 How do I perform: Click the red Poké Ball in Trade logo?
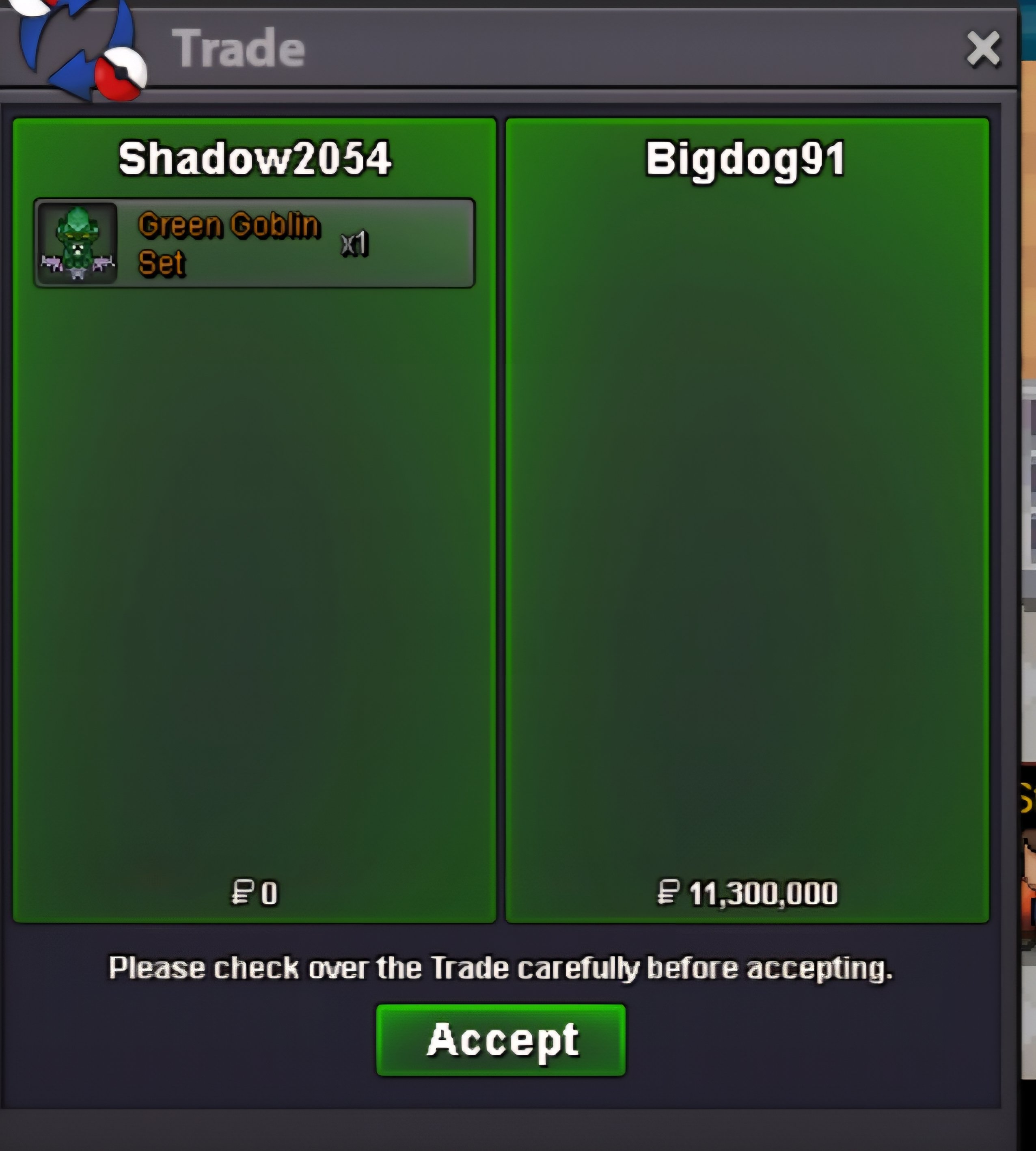point(120,75)
